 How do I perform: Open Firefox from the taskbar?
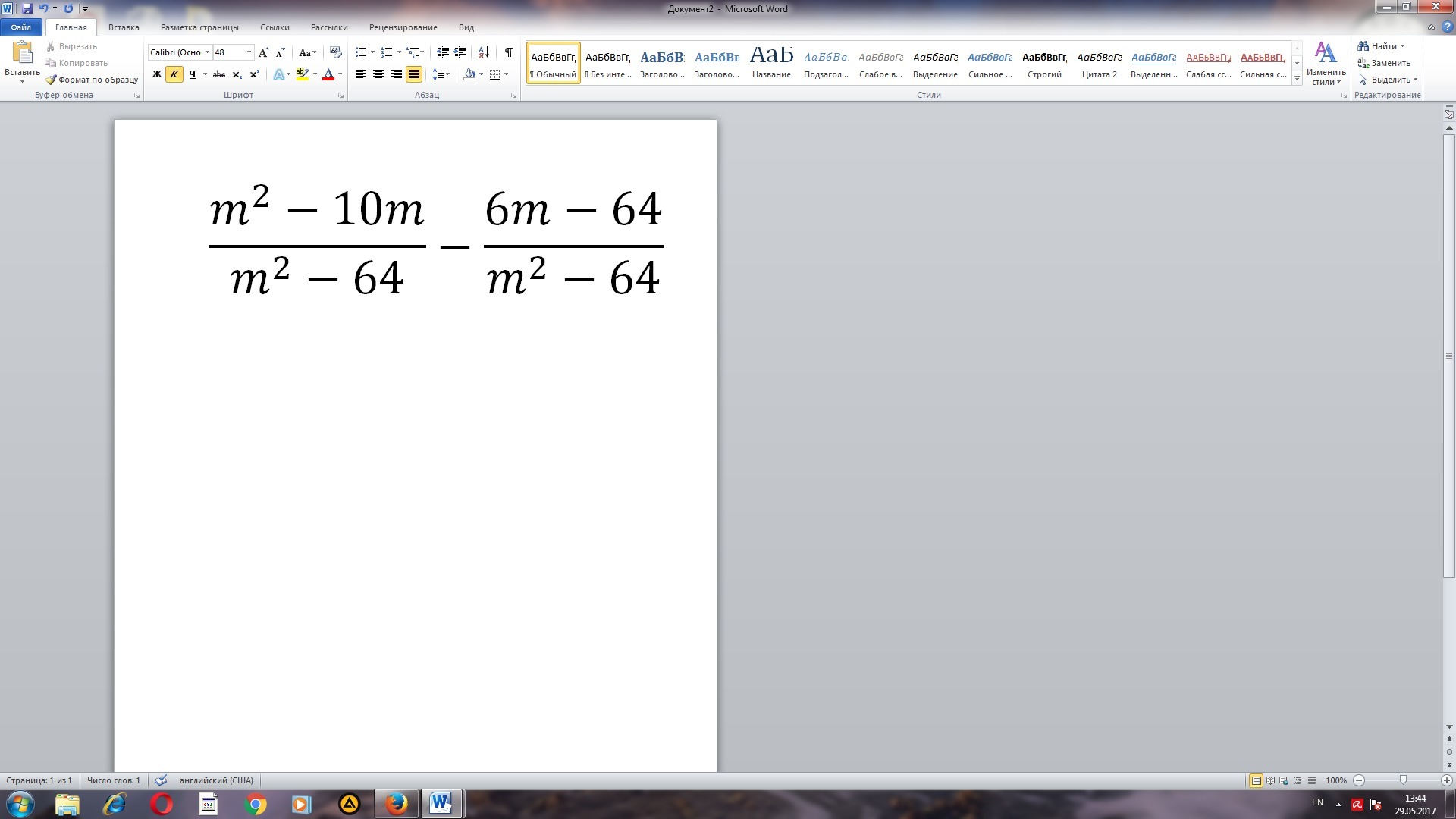click(x=396, y=804)
